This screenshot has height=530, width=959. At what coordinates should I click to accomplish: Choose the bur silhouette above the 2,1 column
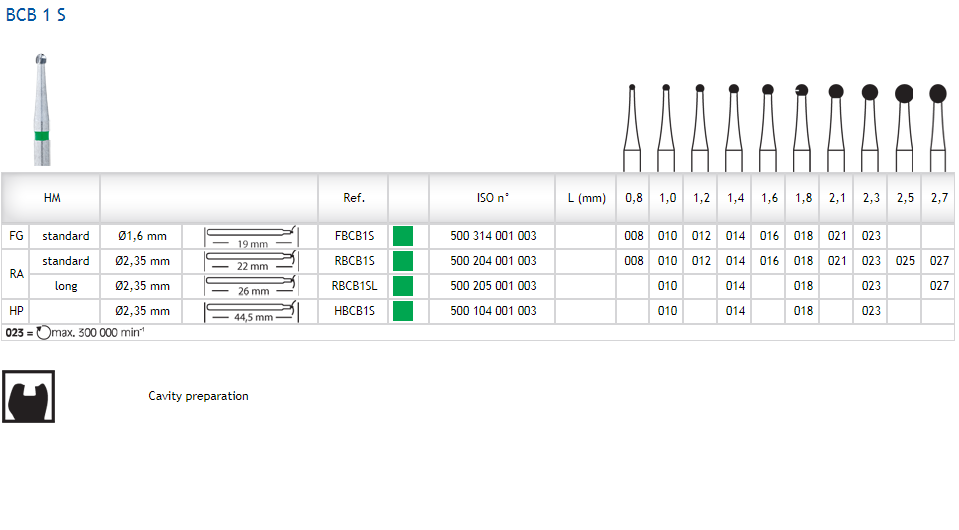836,129
